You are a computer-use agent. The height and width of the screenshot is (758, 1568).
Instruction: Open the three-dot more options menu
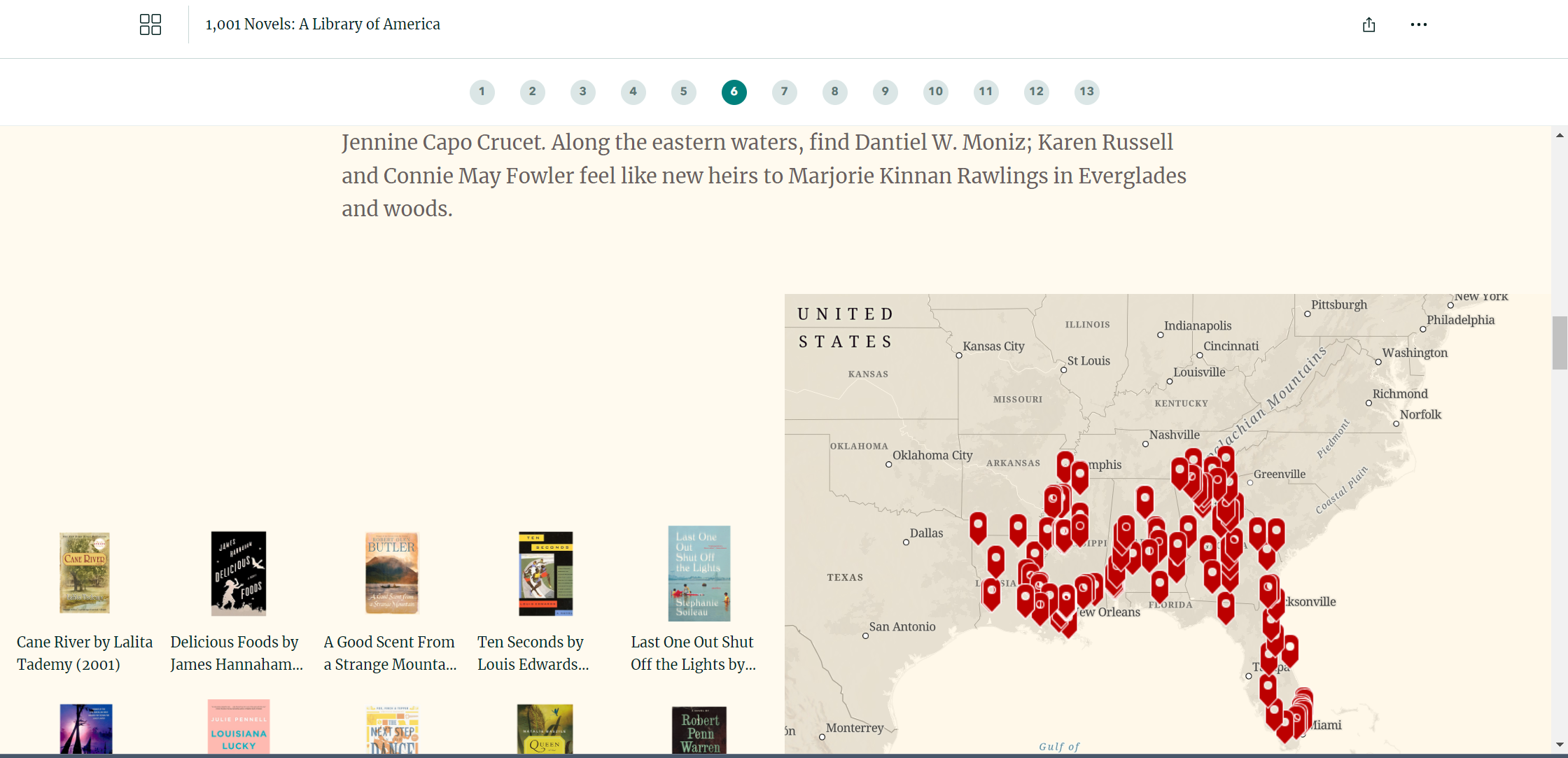point(1418,24)
